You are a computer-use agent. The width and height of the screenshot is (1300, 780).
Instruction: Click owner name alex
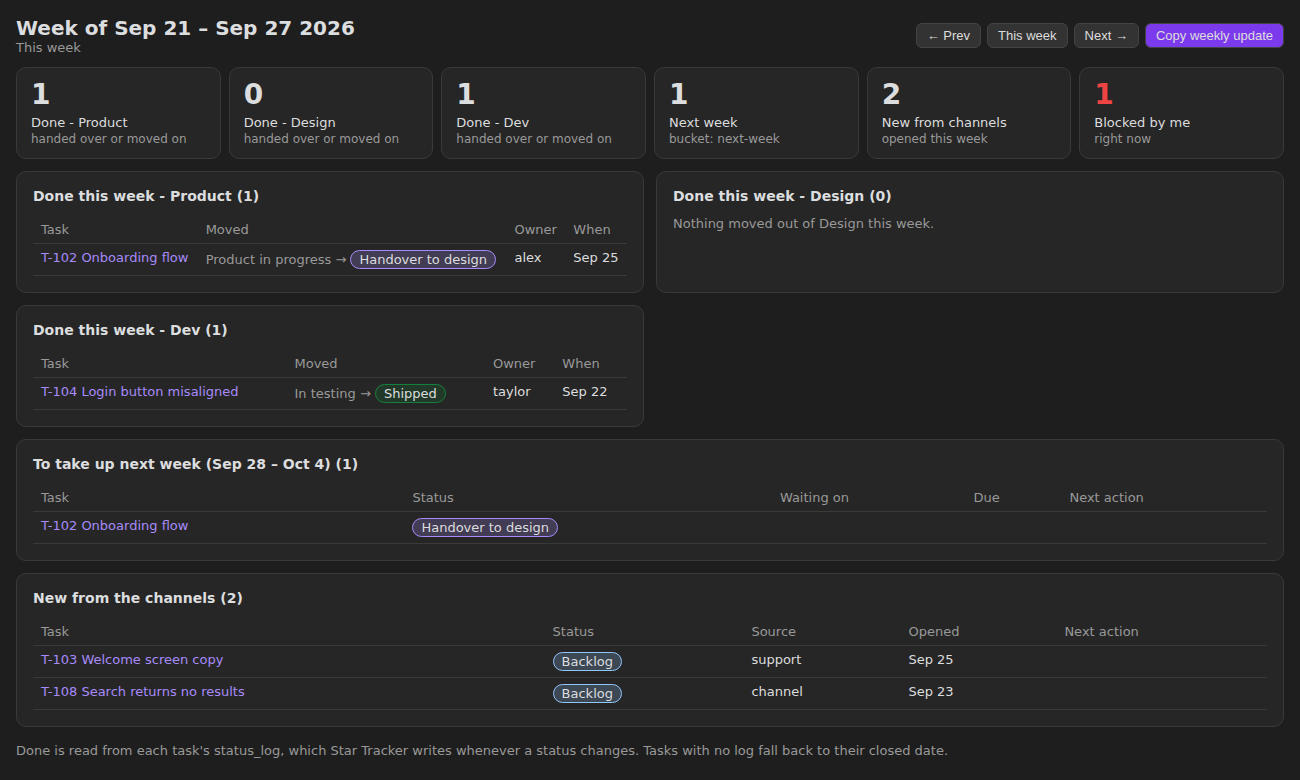click(528, 258)
